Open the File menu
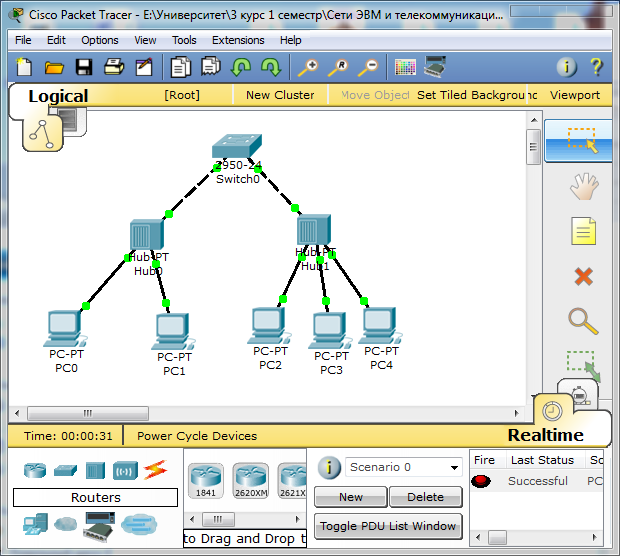This screenshot has width=620, height=556. coord(23,40)
